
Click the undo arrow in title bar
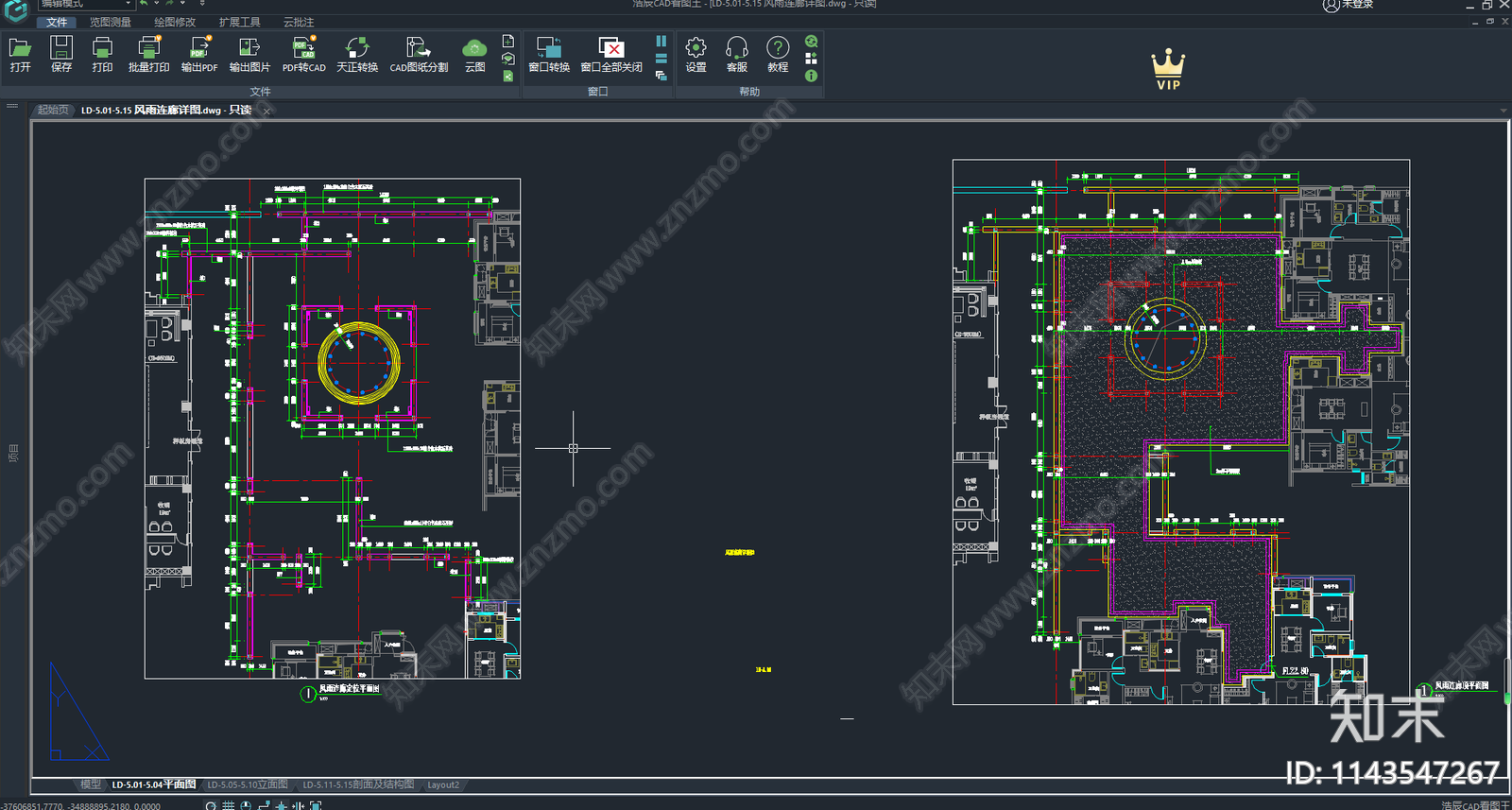pyautogui.click(x=145, y=4)
